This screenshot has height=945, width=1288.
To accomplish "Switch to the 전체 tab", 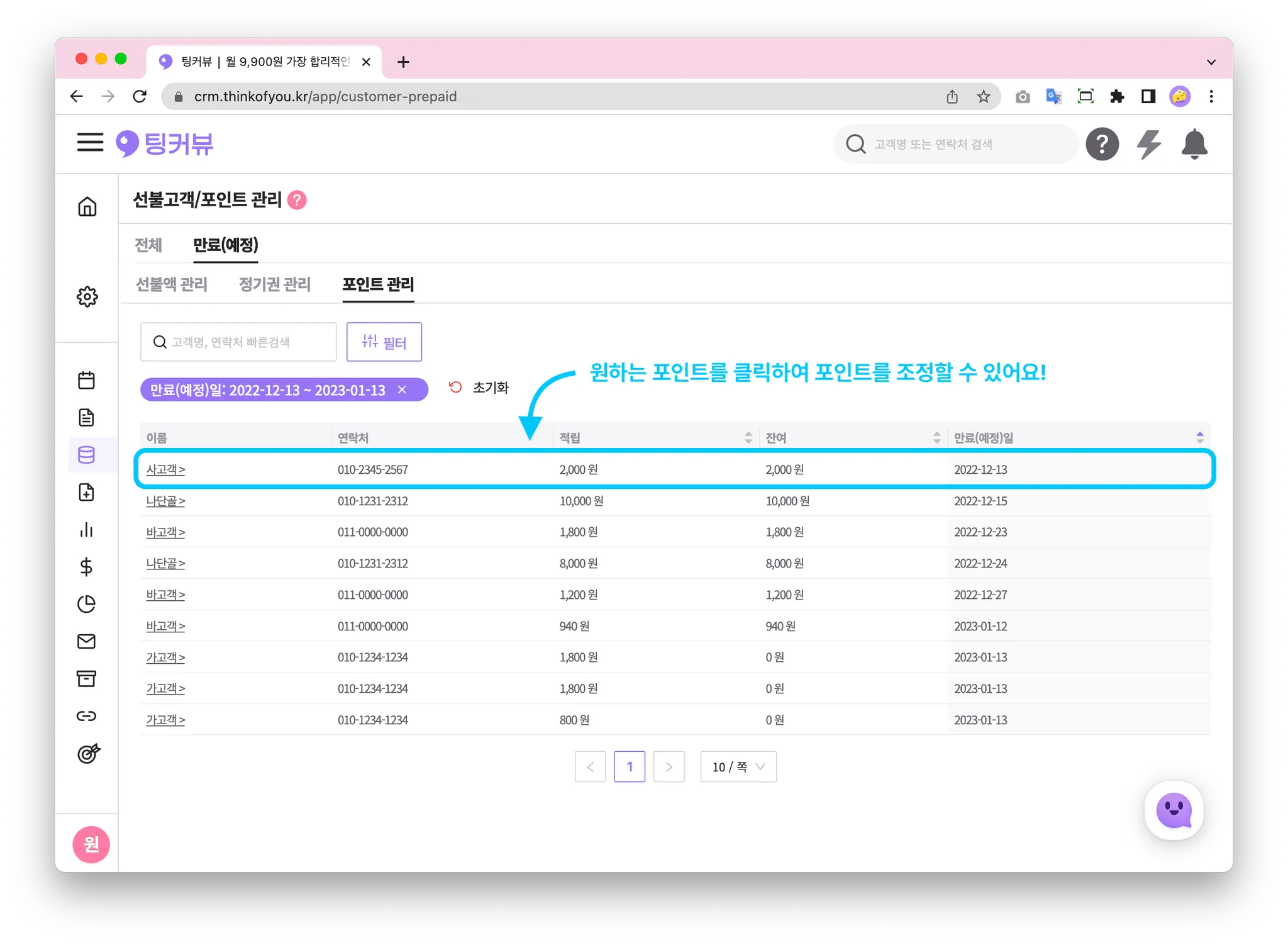I will point(148,245).
